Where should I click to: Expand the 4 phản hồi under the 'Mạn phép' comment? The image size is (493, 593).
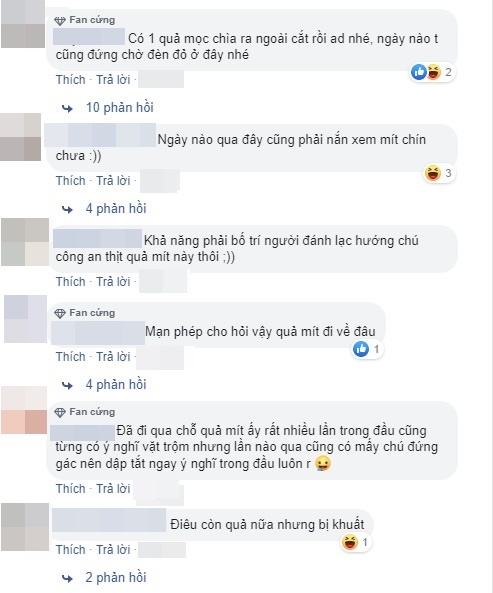point(116,385)
